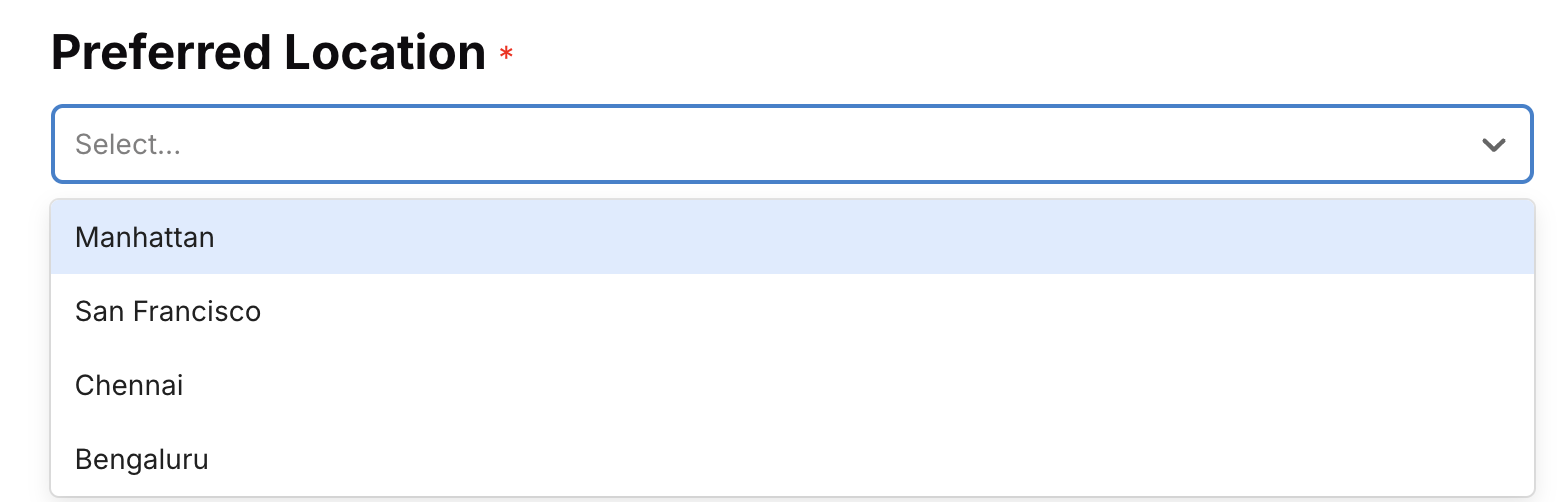The height and width of the screenshot is (502, 1566).
Task: Select Manhattan from the location list
Action: [x=145, y=238]
